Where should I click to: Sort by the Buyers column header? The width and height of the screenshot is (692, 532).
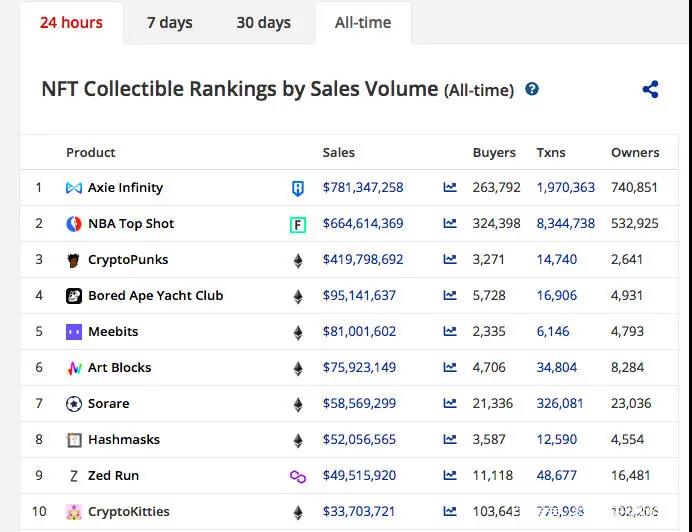[494, 153]
